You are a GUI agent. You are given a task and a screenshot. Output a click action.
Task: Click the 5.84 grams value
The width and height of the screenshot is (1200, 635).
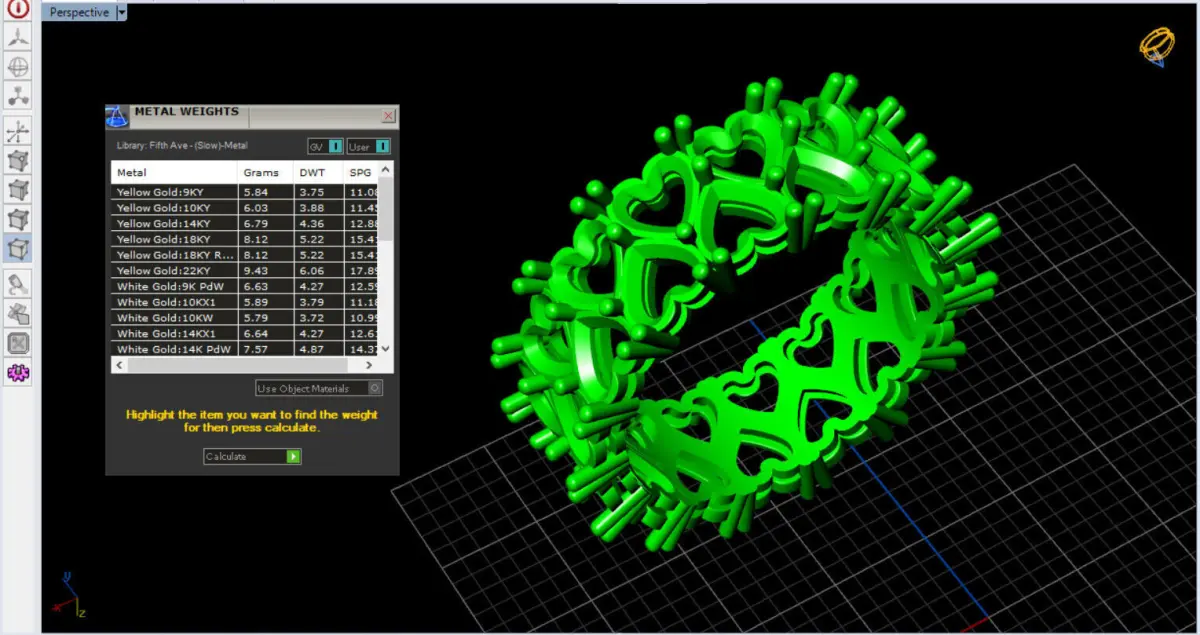pyautogui.click(x=256, y=192)
